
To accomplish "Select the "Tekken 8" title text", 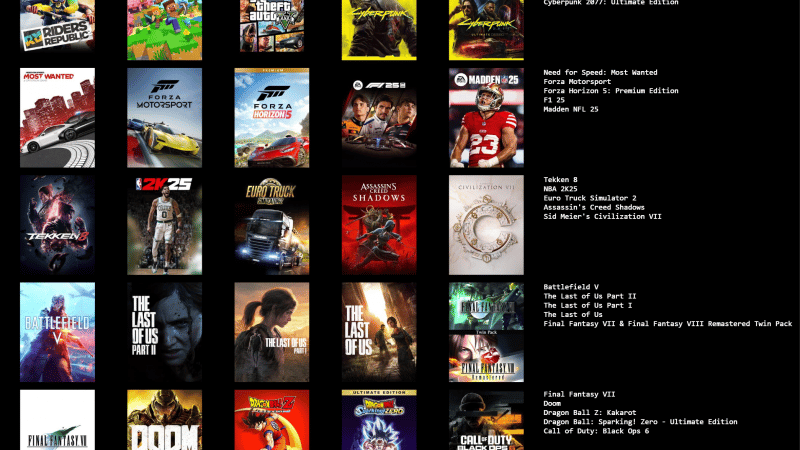I will 560,180.
